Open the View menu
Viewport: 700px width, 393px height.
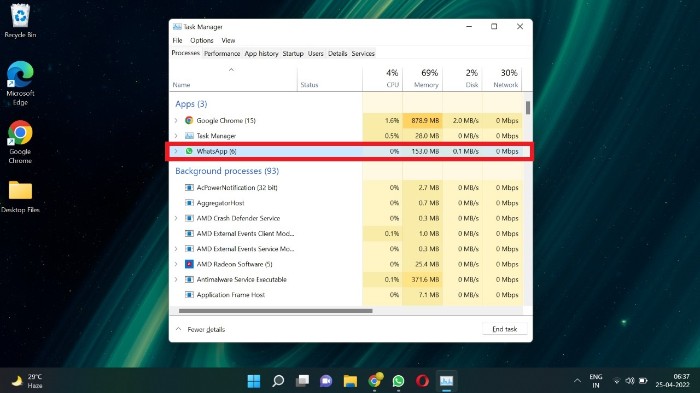228,40
